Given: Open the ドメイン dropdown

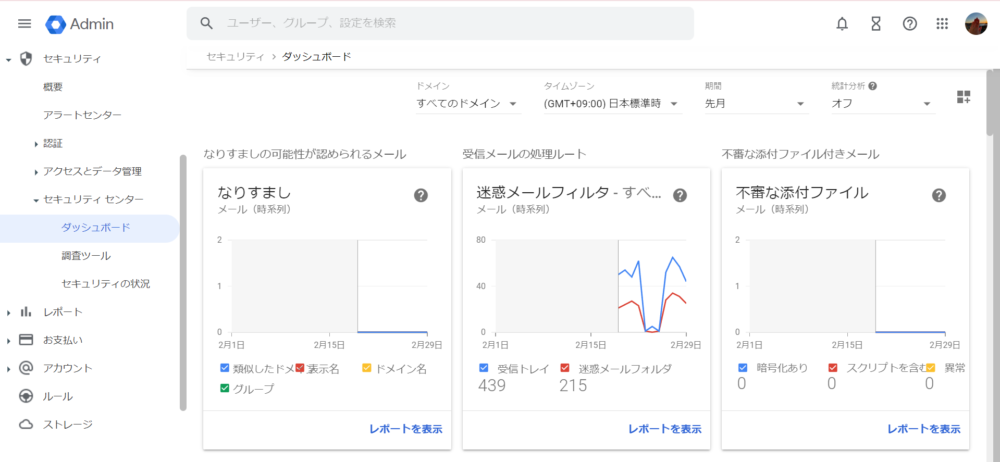Looking at the screenshot, I should [468, 103].
